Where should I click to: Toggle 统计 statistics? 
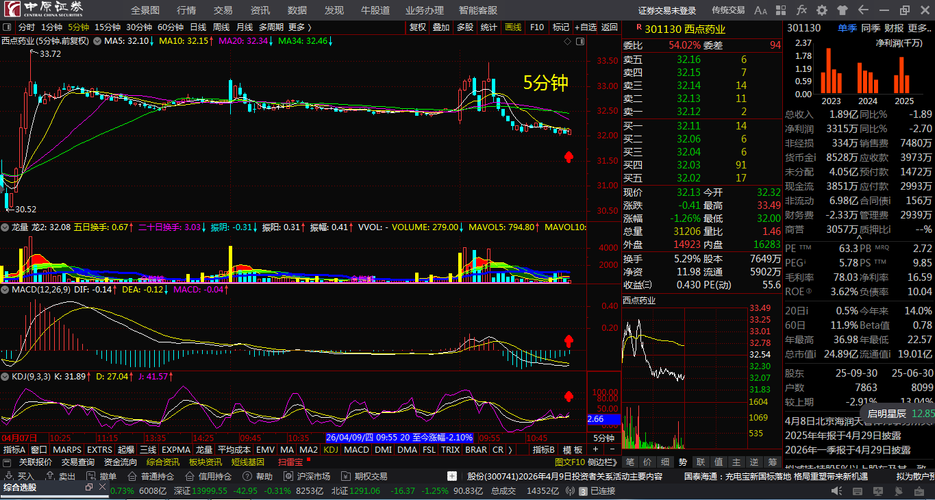coord(489,27)
